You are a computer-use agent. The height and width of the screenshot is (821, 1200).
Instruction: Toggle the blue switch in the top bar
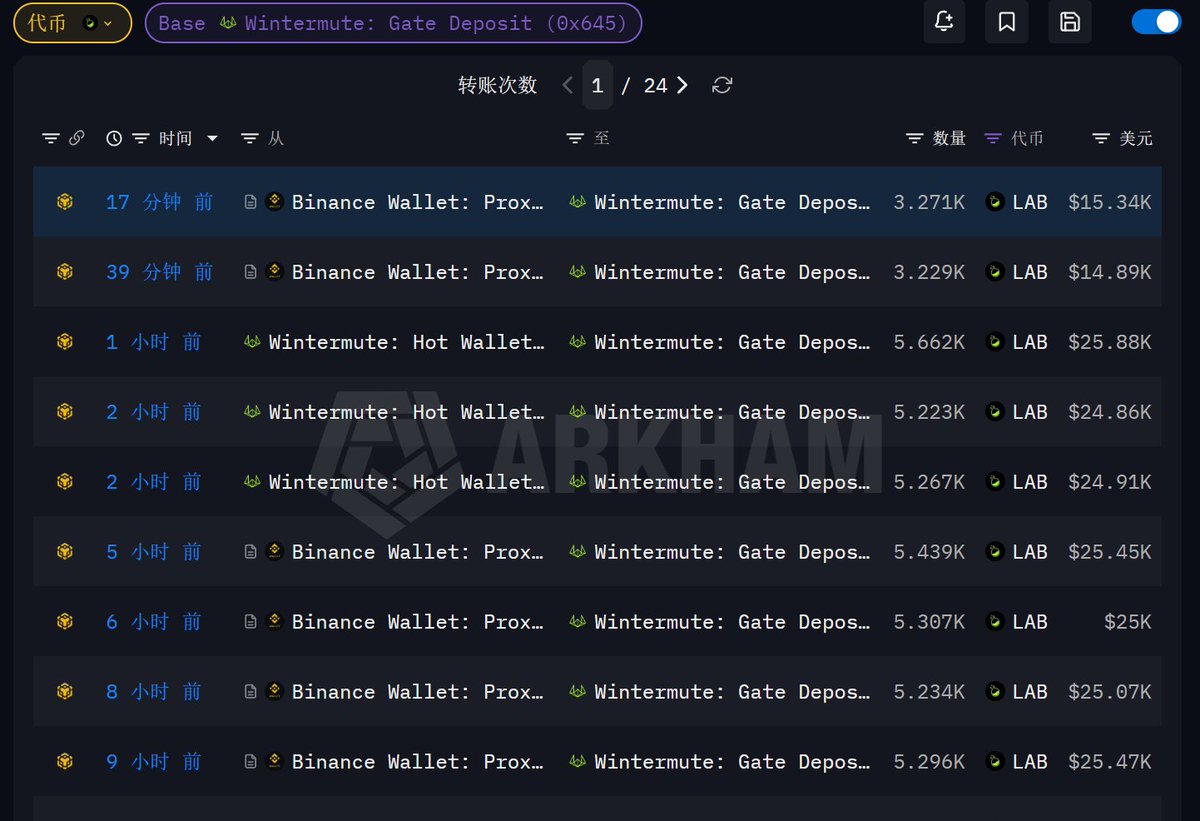pyautogui.click(x=1156, y=22)
